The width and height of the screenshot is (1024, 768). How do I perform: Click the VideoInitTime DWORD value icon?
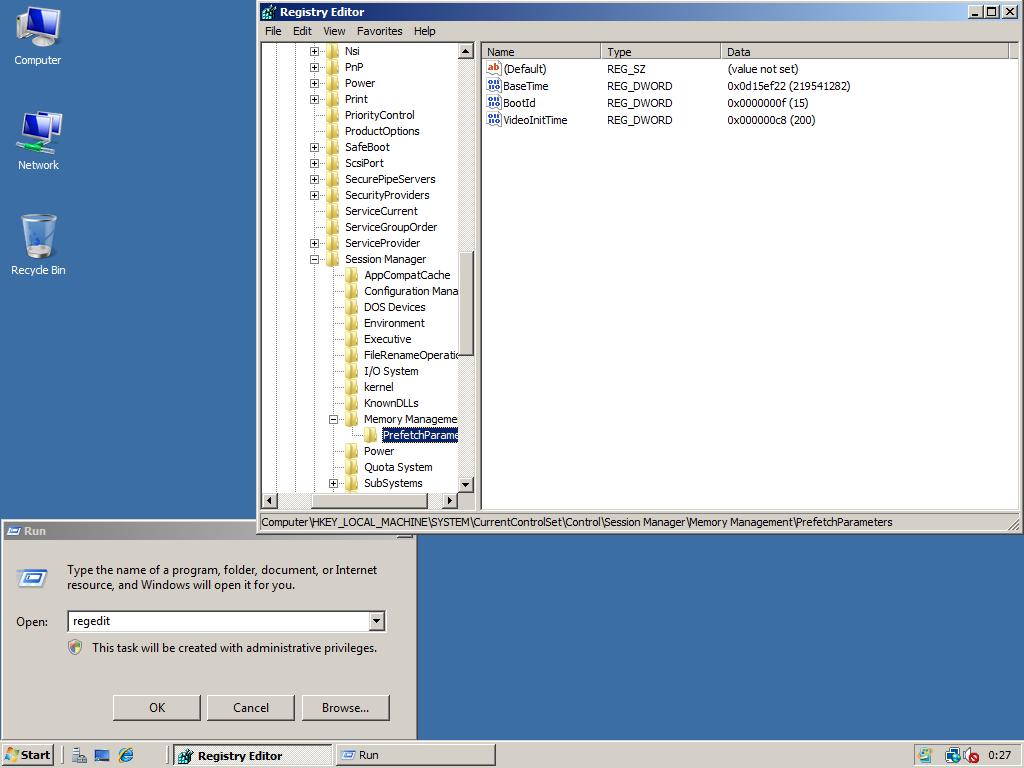point(494,120)
